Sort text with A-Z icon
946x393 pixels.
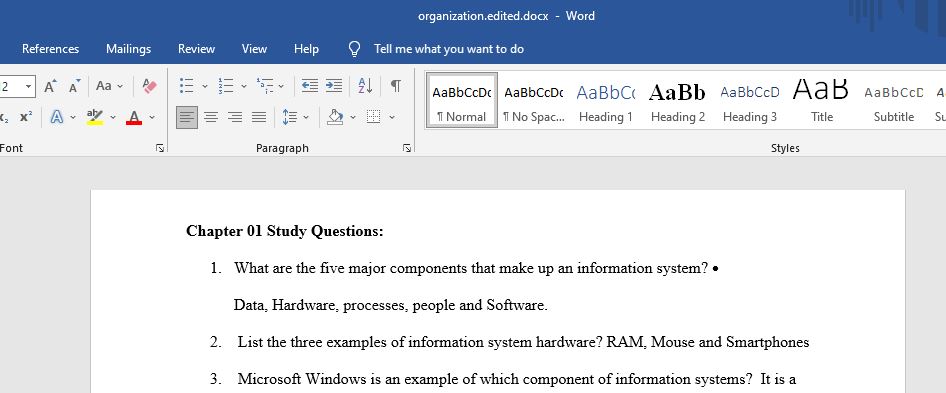click(x=365, y=86)
